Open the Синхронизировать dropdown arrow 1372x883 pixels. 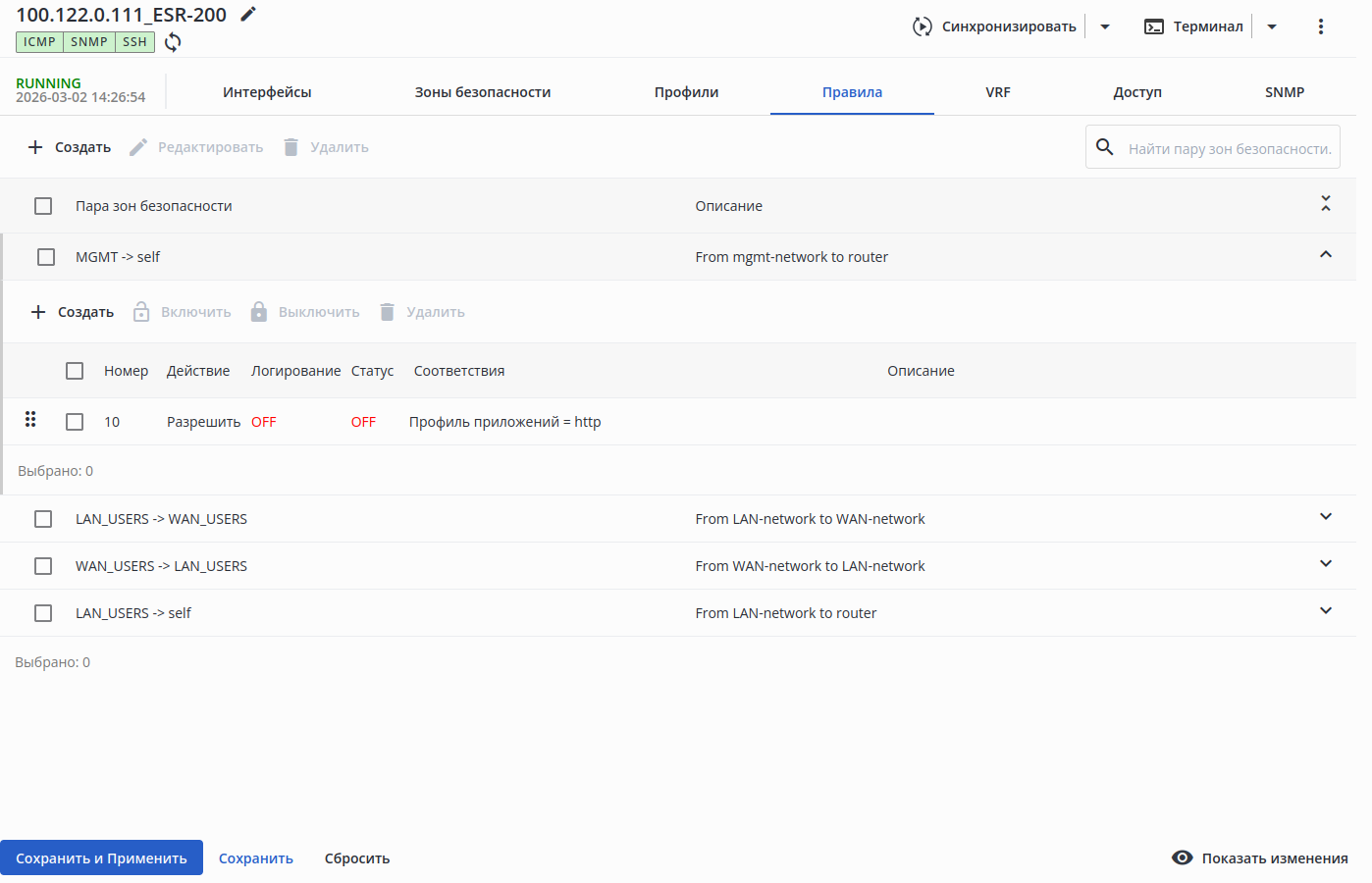click(x=1105, y=26)
